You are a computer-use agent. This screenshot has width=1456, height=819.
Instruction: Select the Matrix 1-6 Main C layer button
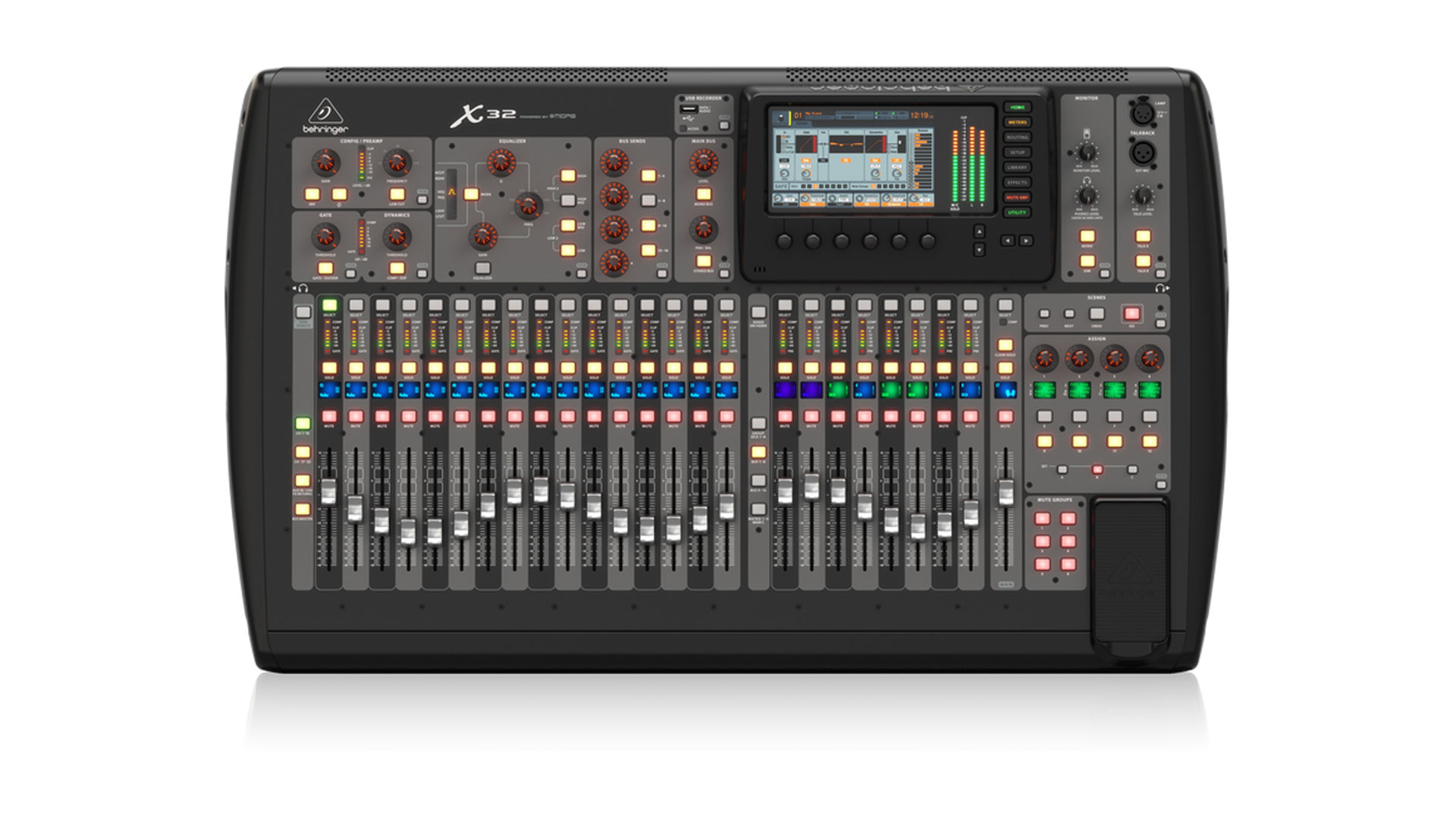tap(758, 509)
